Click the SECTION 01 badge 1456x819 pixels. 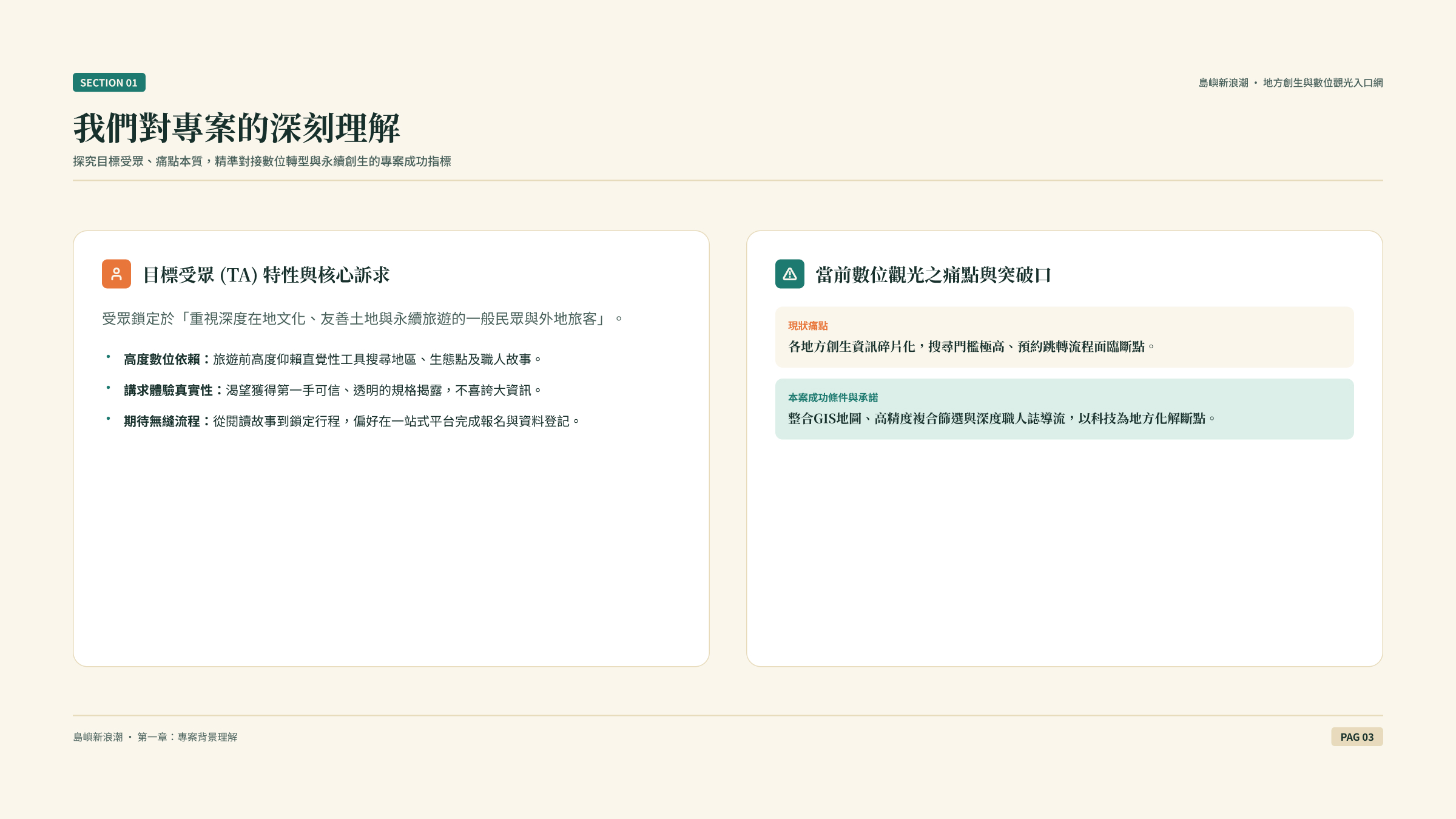(x=109, y=83)
